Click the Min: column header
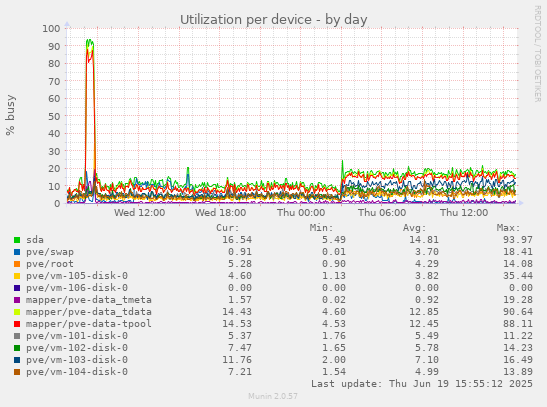547x407 pixels. click(x=322, y=228)
